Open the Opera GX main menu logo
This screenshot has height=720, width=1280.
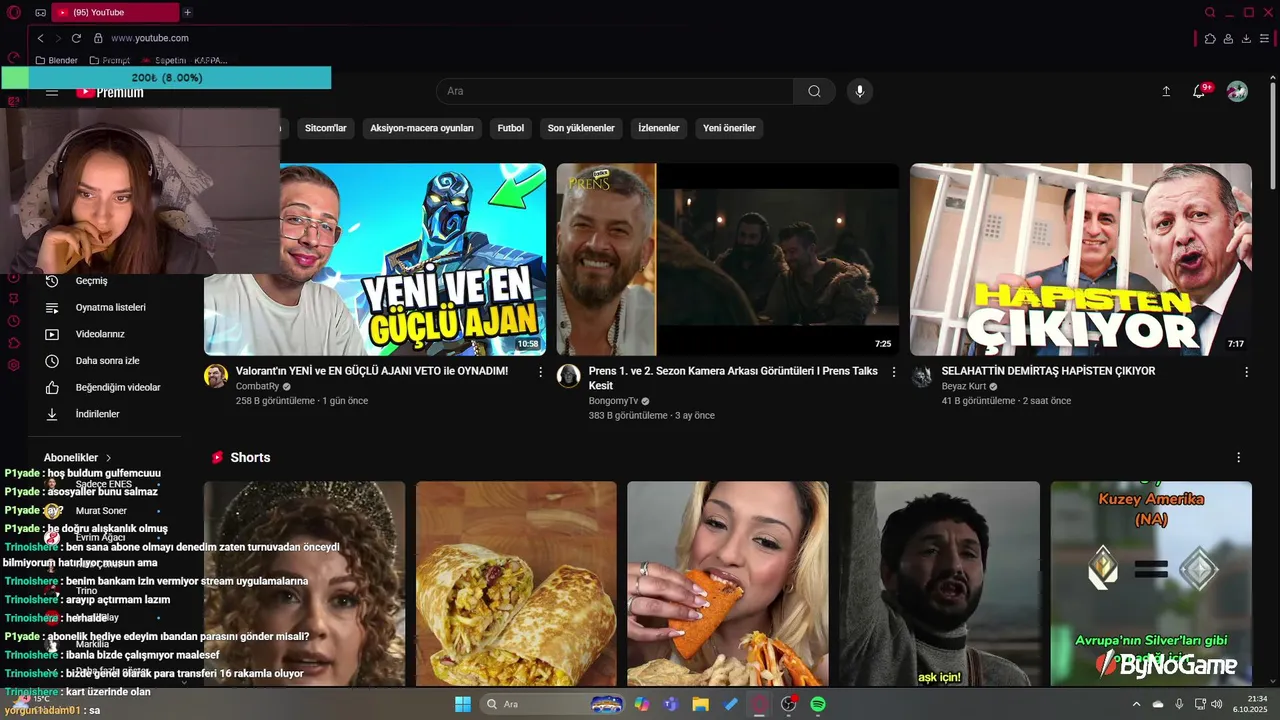pos(14,12)
